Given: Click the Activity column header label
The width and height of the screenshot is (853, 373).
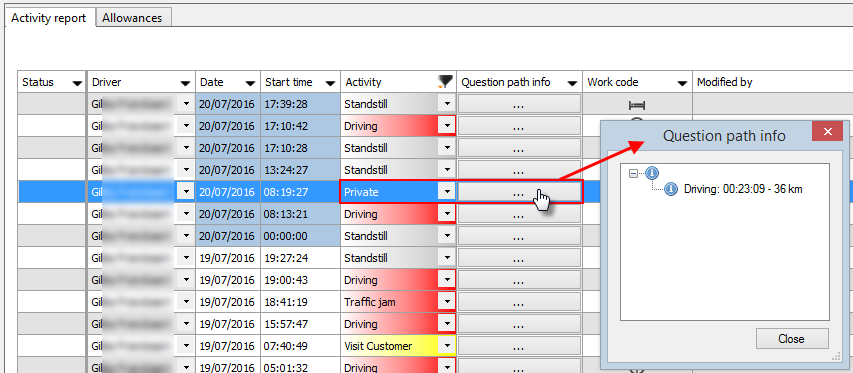Looking at the screenshot, I should click(363, 82).
